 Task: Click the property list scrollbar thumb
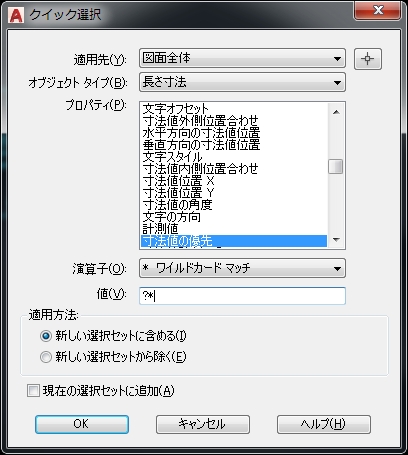pos(336,167)
